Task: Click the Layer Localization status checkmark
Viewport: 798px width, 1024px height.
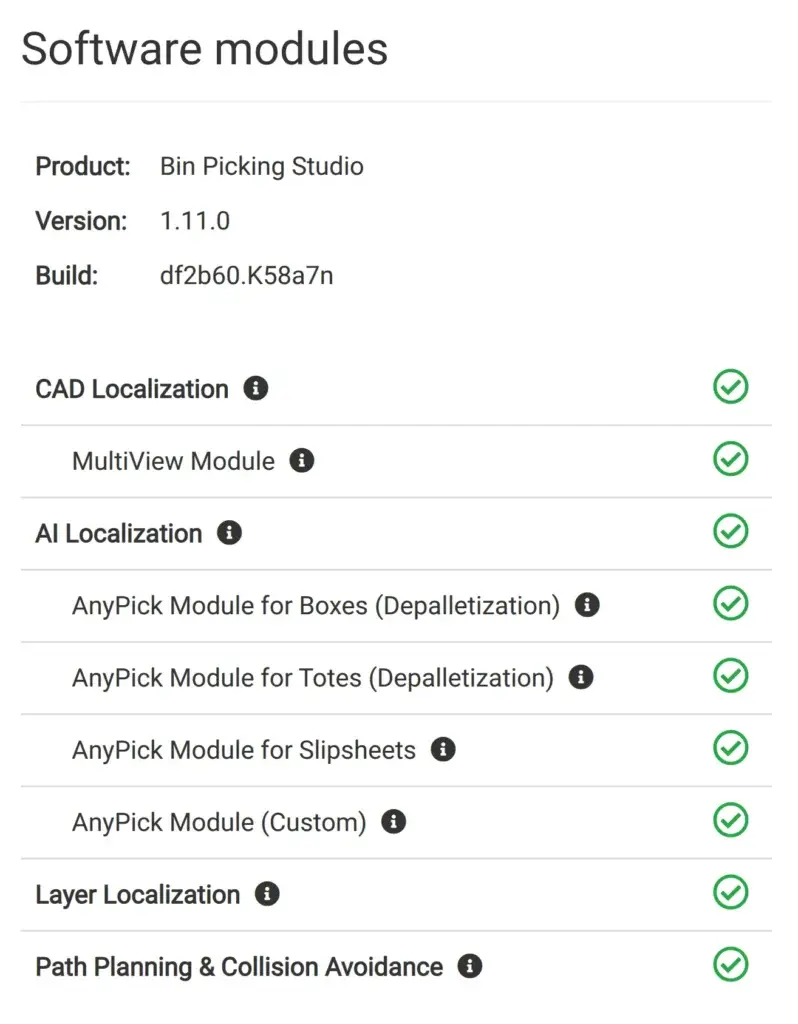Action: point(731,892)
